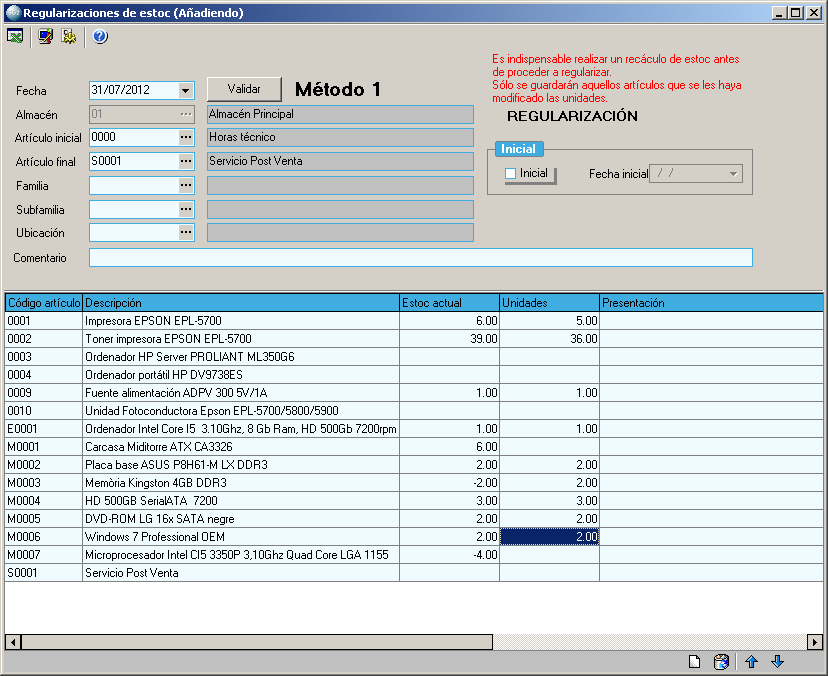Image resolution: width=828 pixels, height=676 pixels.
Task: Click the scrollbar right arrow under the table
Action: pyautogui.click(x=815, y=642)
